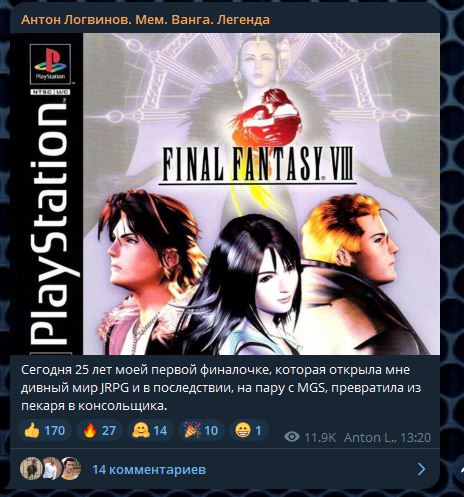
Task: Click the eye views icon
Action: tap(292, 437)
